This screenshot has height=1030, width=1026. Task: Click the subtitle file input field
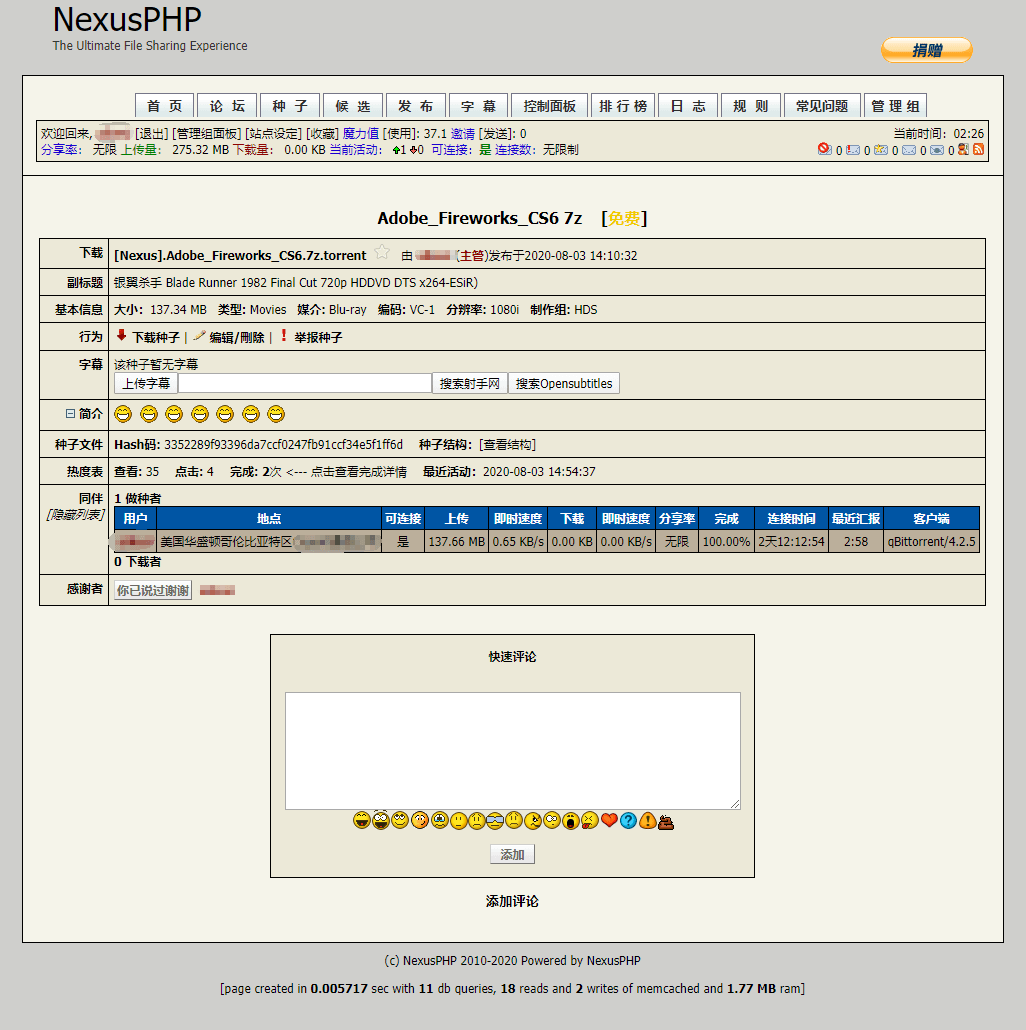click(x=305, y=383)
